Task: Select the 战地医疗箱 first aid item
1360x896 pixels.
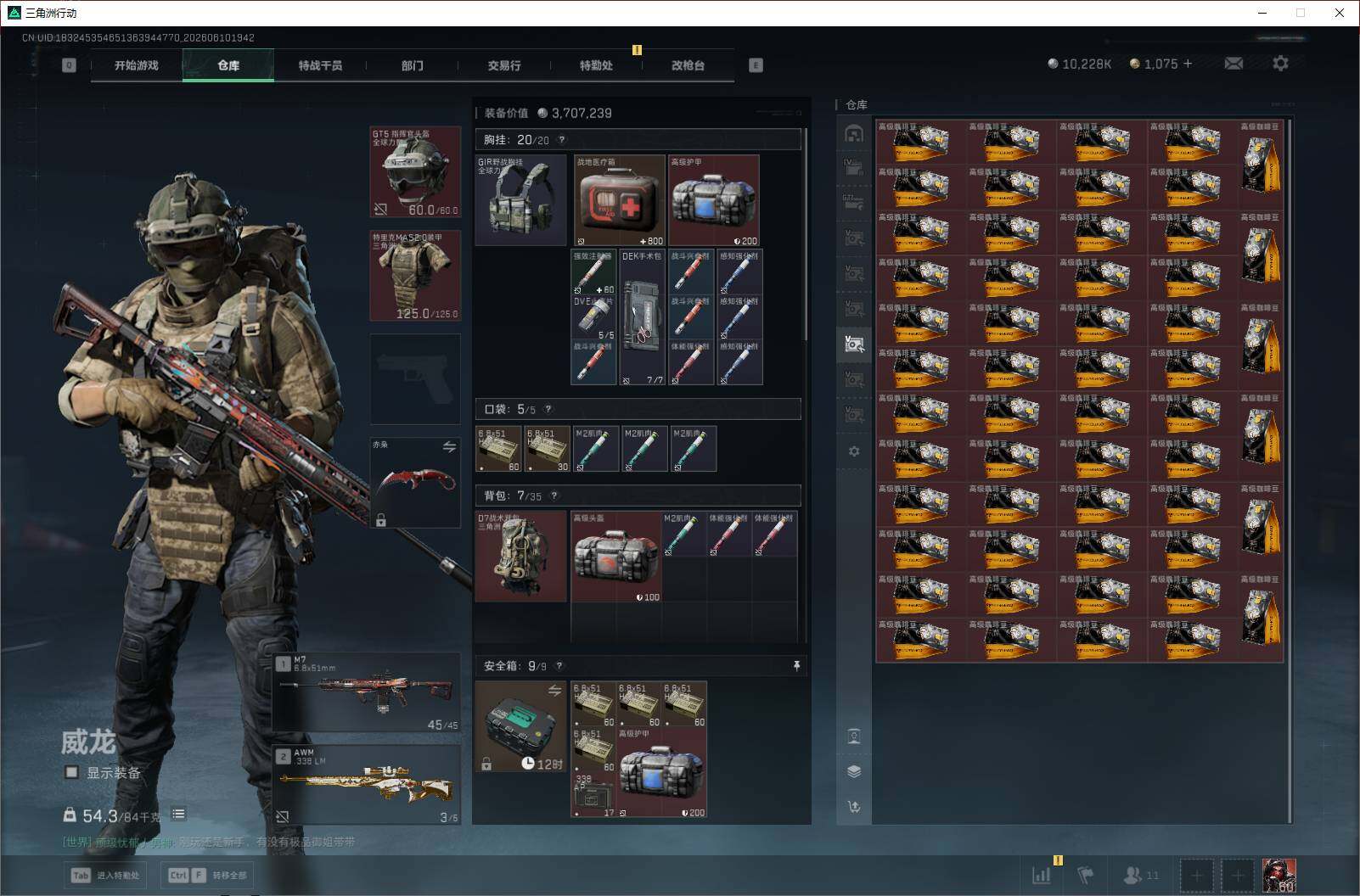Action: (620, 201)
